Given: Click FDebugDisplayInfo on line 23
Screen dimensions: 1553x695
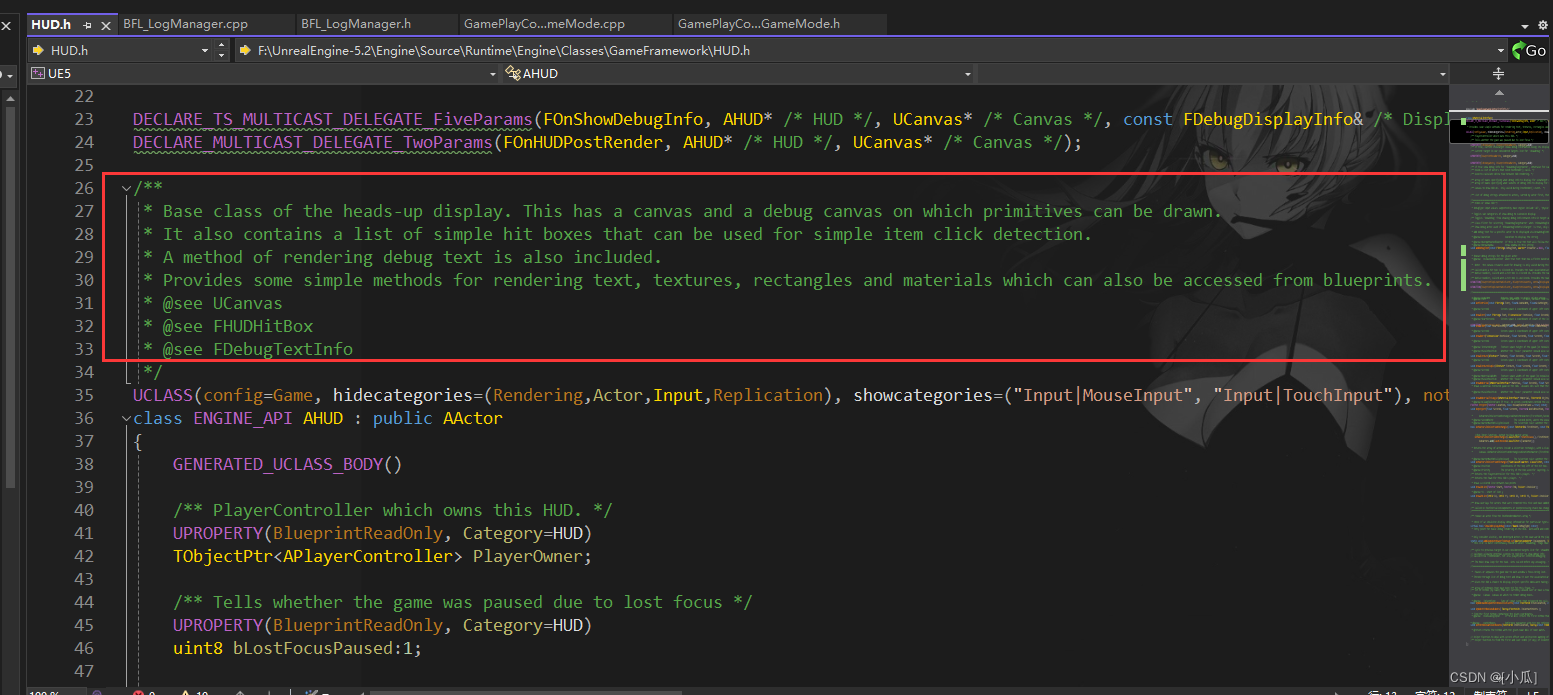Looking at the screenshot, I should [1268, 119].
